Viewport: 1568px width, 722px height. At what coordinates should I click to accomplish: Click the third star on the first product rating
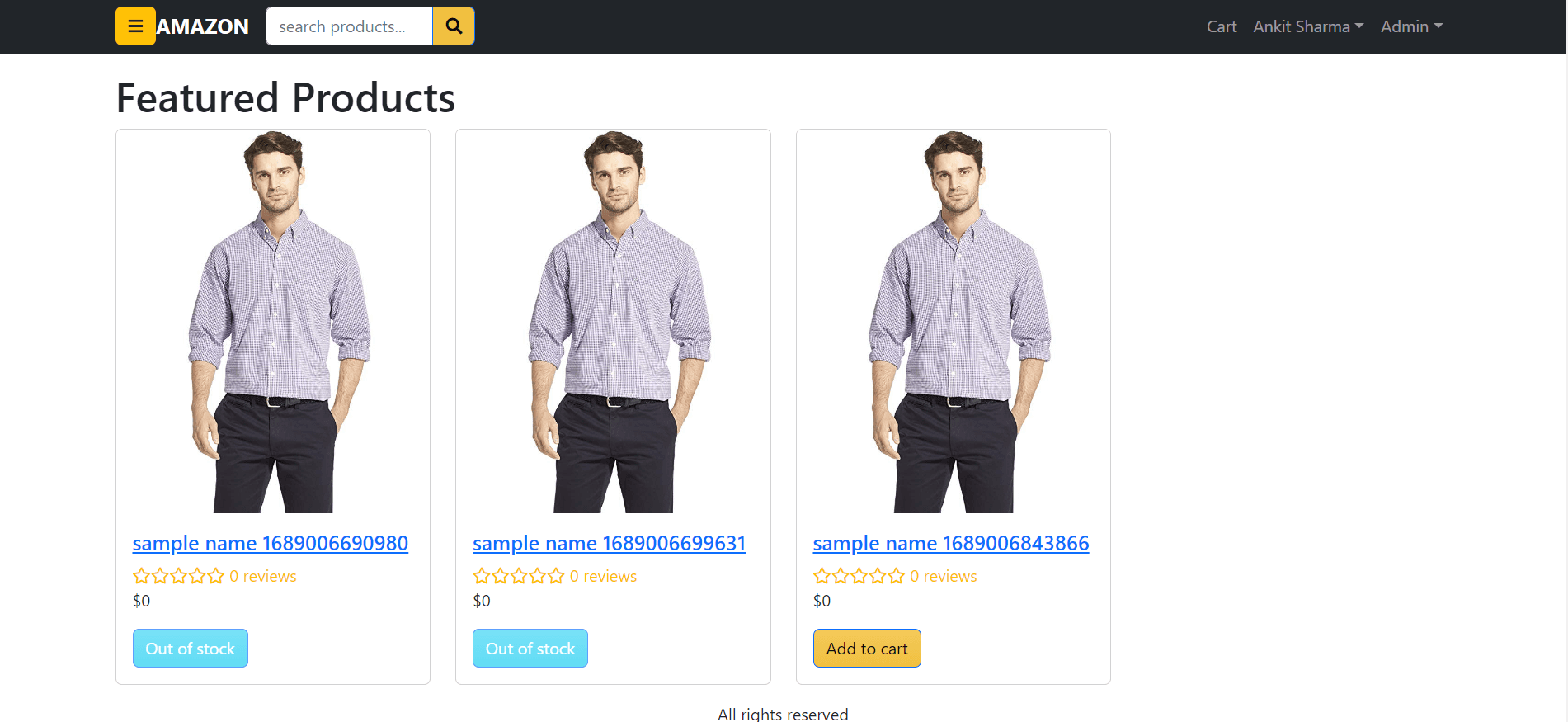pyautogui.click(x=179, y=576)
